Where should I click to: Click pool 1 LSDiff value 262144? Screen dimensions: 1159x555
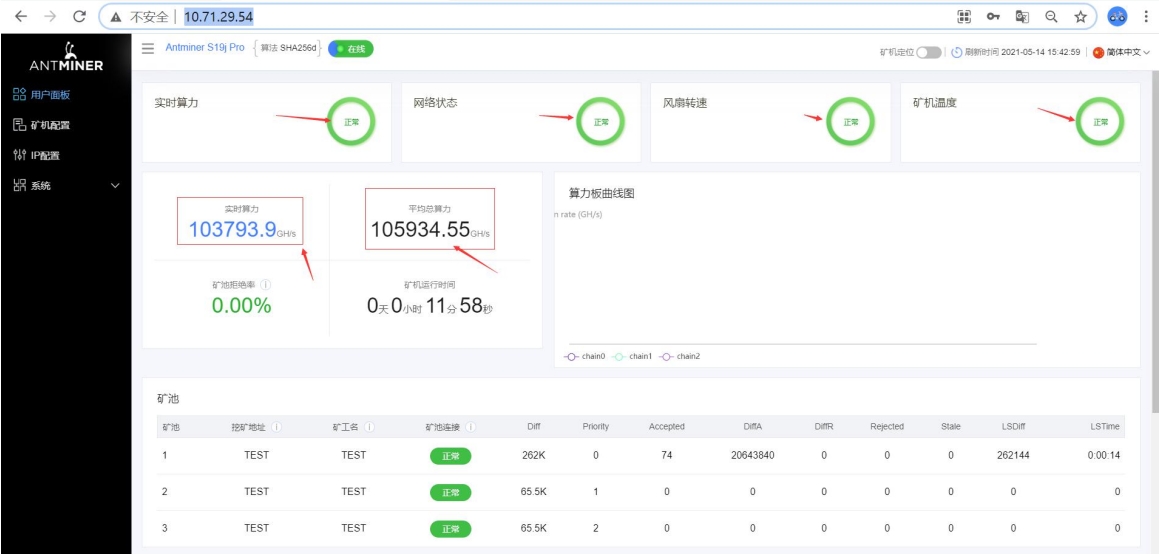(1013, 455)
